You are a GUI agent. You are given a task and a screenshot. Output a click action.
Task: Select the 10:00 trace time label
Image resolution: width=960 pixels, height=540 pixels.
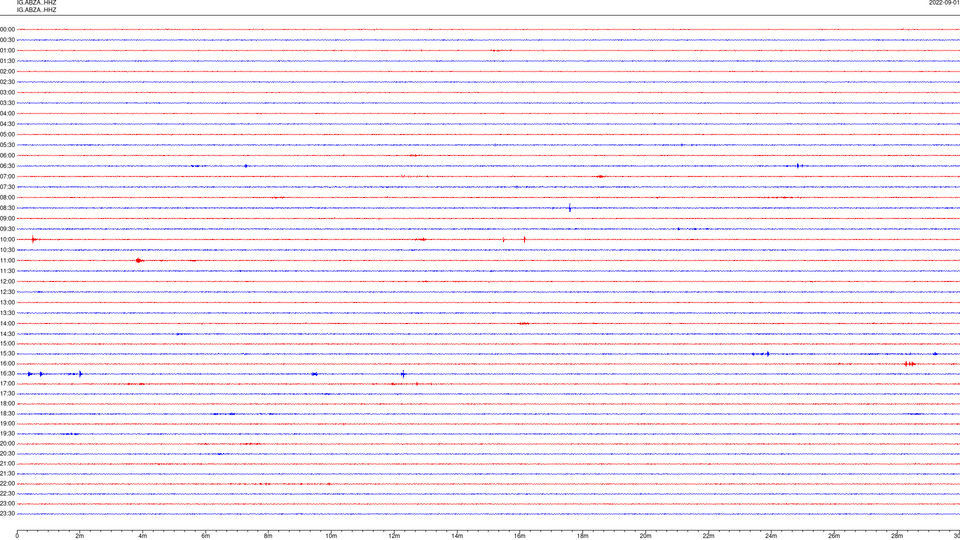[x=7, y=239]
